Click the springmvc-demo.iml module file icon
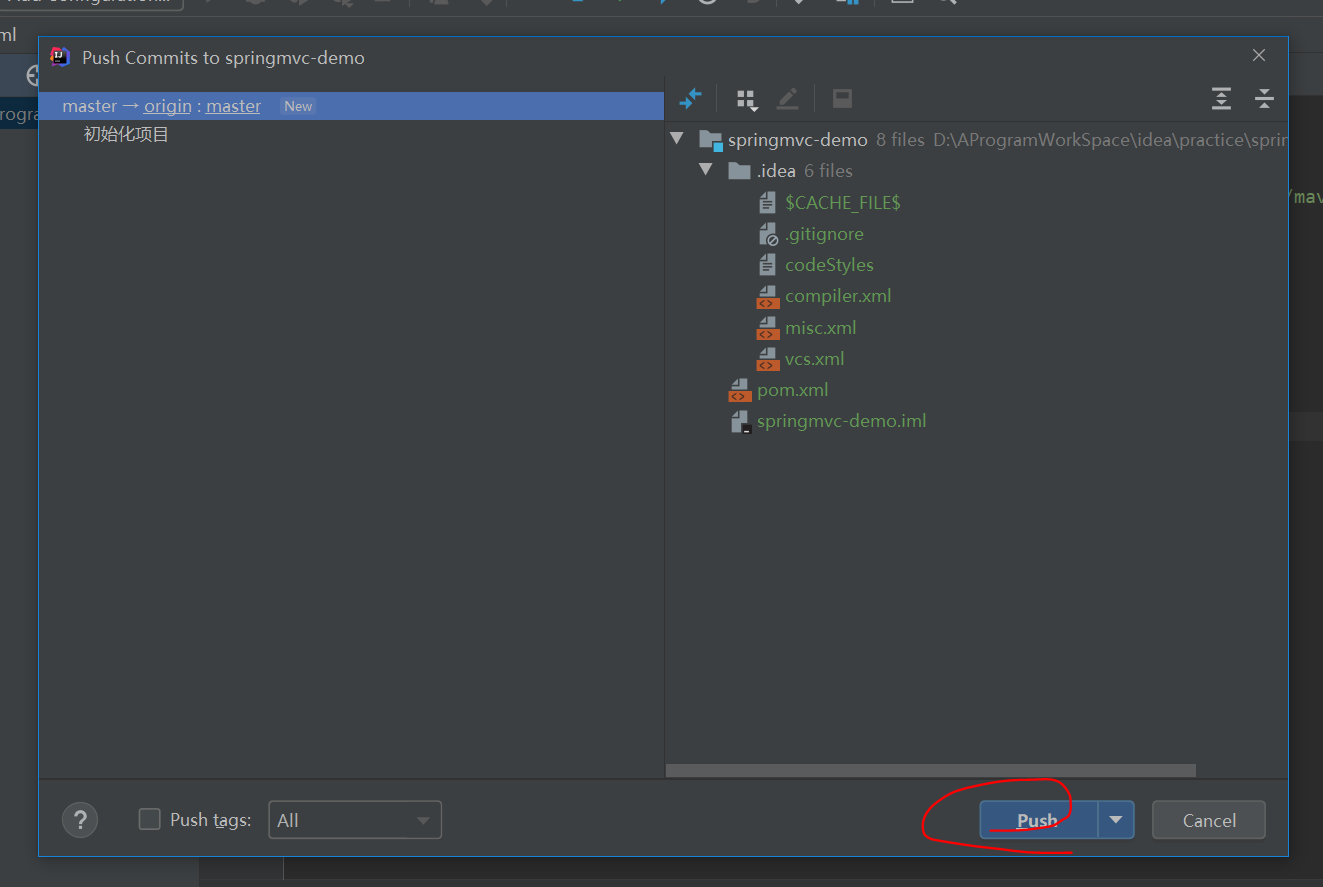 click(740, 422)
